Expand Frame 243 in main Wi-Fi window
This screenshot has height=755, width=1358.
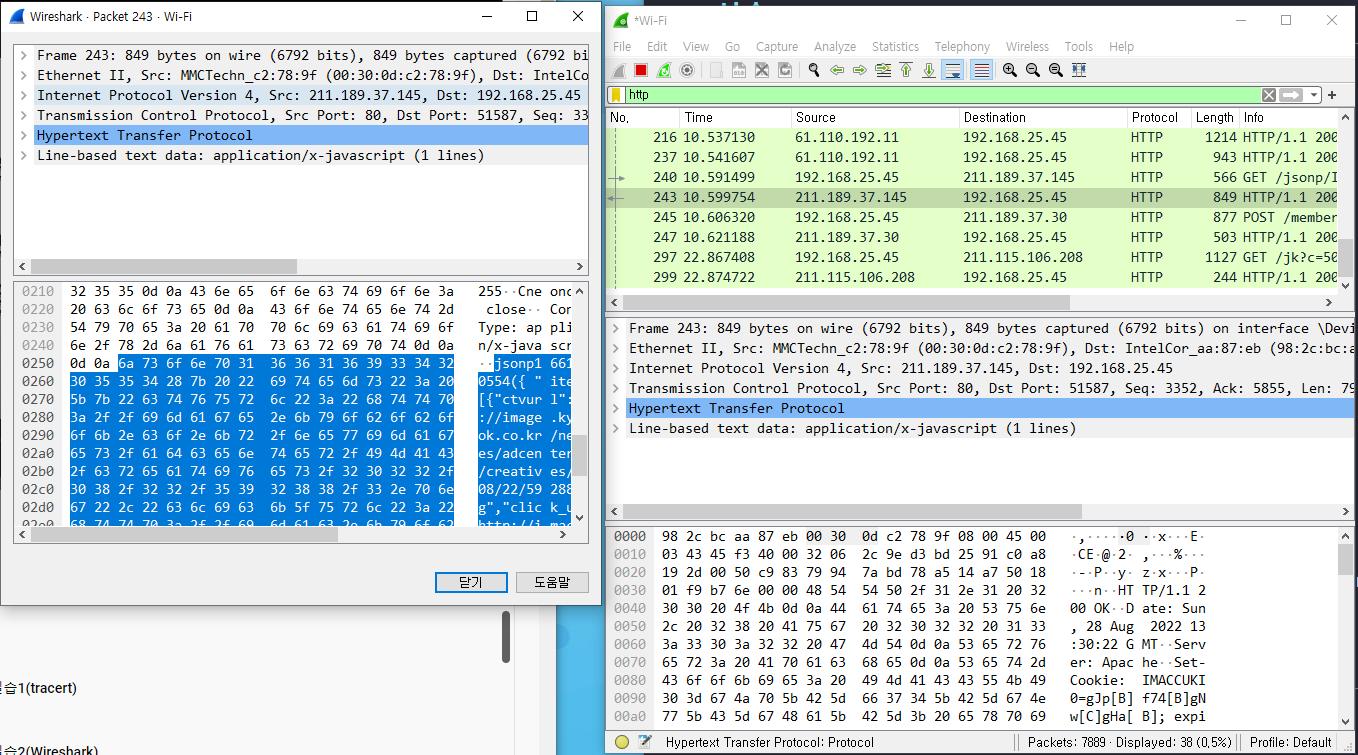point(615,328)
